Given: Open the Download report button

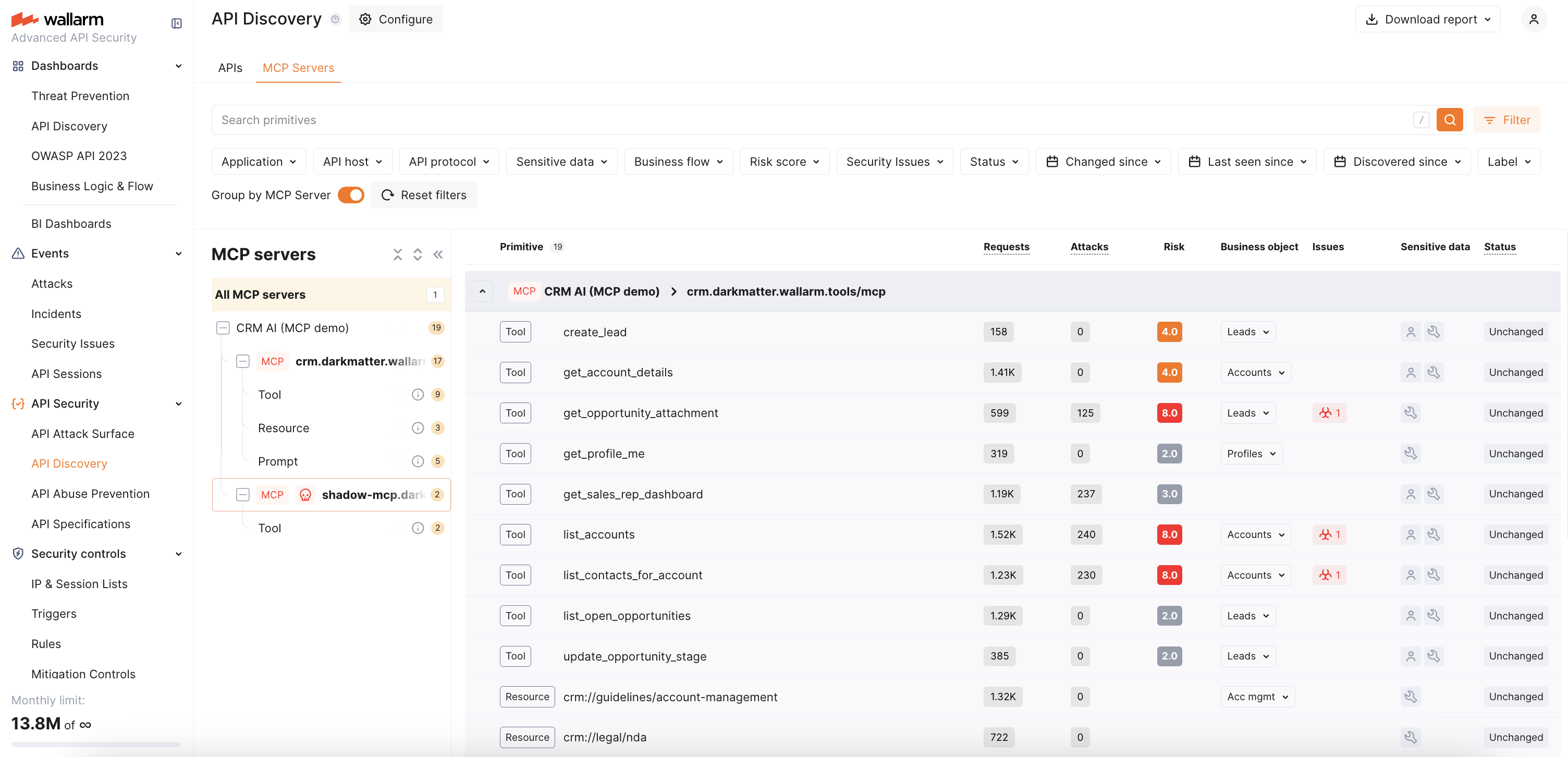Looking at the screenshot, I should pyautogui.click(x=1427, y=19).
